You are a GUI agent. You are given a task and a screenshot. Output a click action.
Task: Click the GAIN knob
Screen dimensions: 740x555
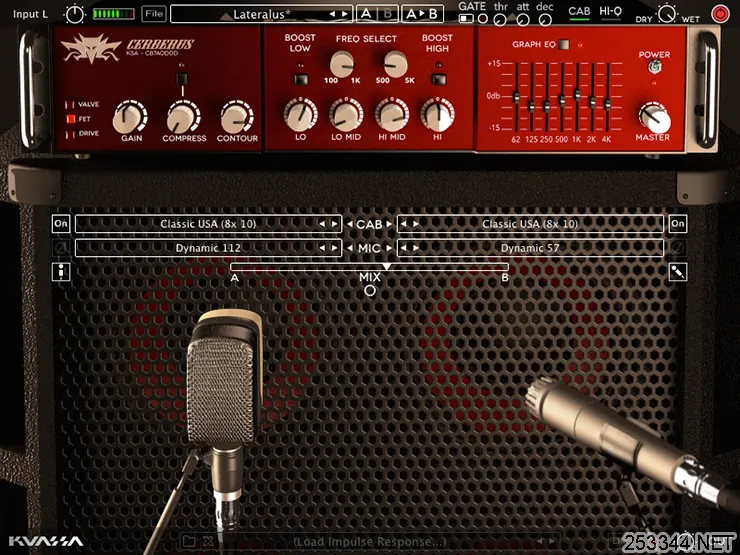click(129, 118)
